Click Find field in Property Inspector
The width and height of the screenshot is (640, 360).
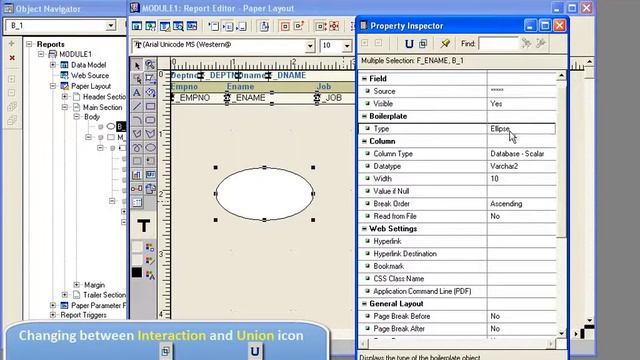click(x=498, y=44)
